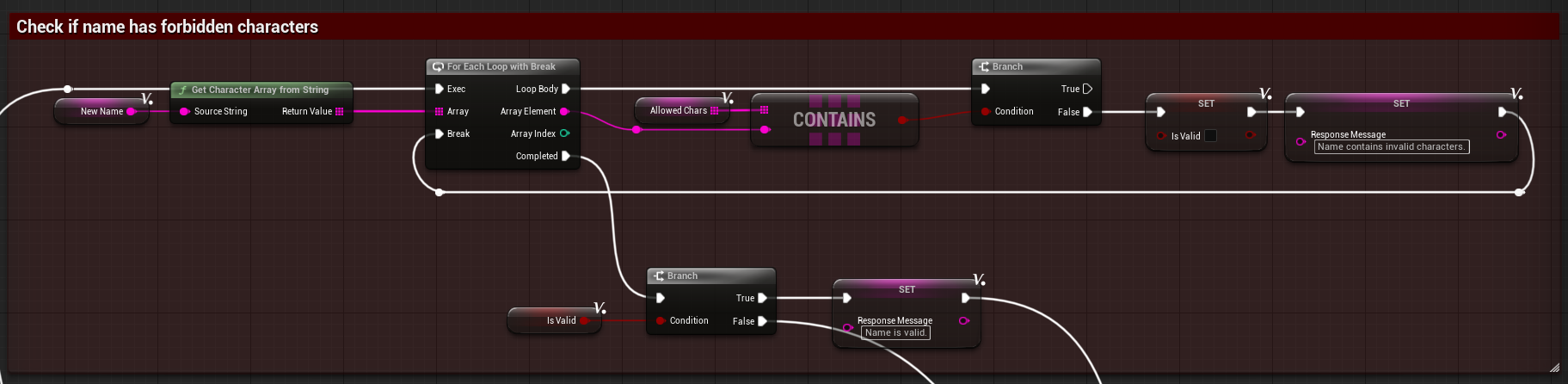The height and width of the screenshot is (384, 1568).
Task: Click the Exec input pin on For Each Loop
Action: tap(440, 89)
